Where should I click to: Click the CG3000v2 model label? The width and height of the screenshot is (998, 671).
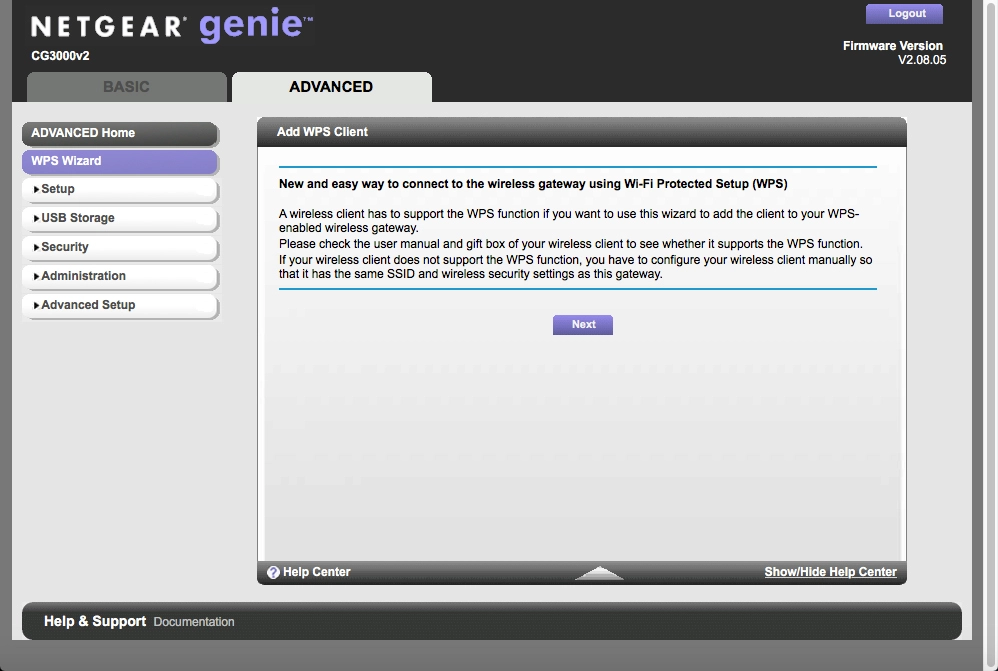(x=60, y=56)
